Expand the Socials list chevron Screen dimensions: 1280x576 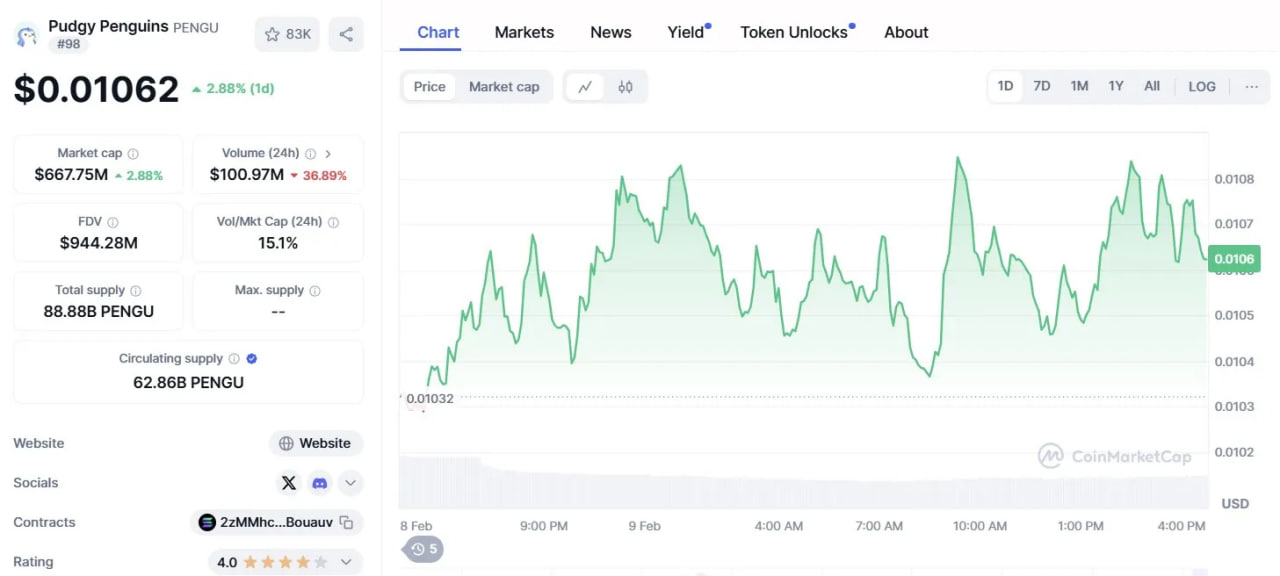tap(350, 483)
